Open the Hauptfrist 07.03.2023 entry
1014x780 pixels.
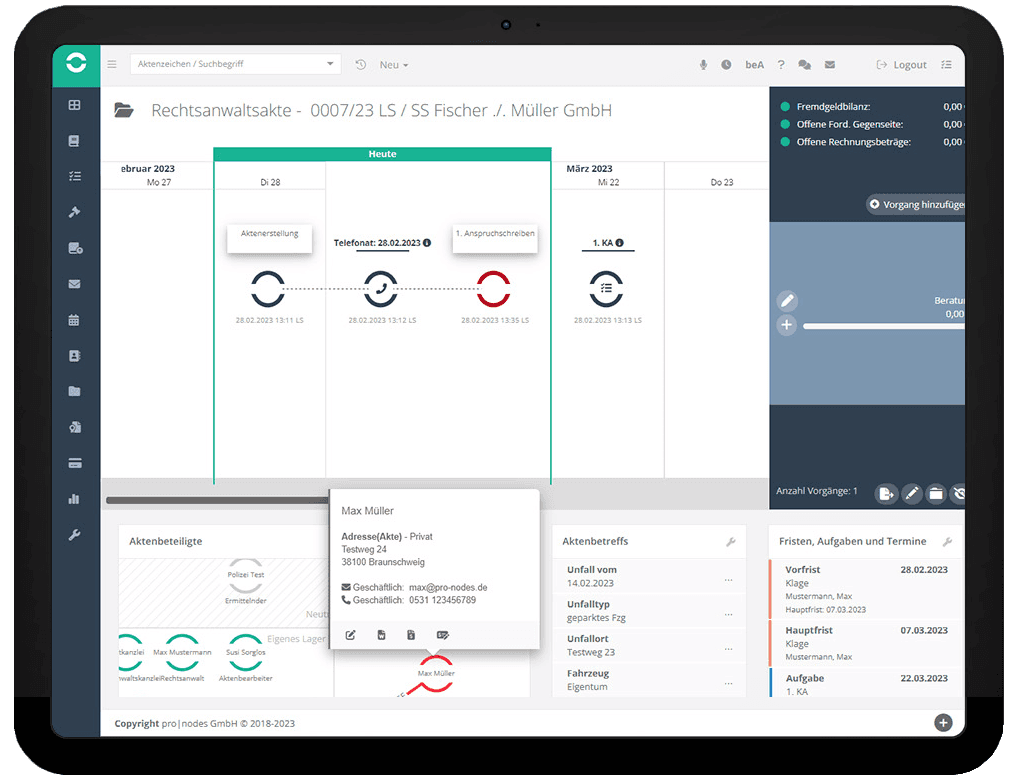click(x=866, y=643)
